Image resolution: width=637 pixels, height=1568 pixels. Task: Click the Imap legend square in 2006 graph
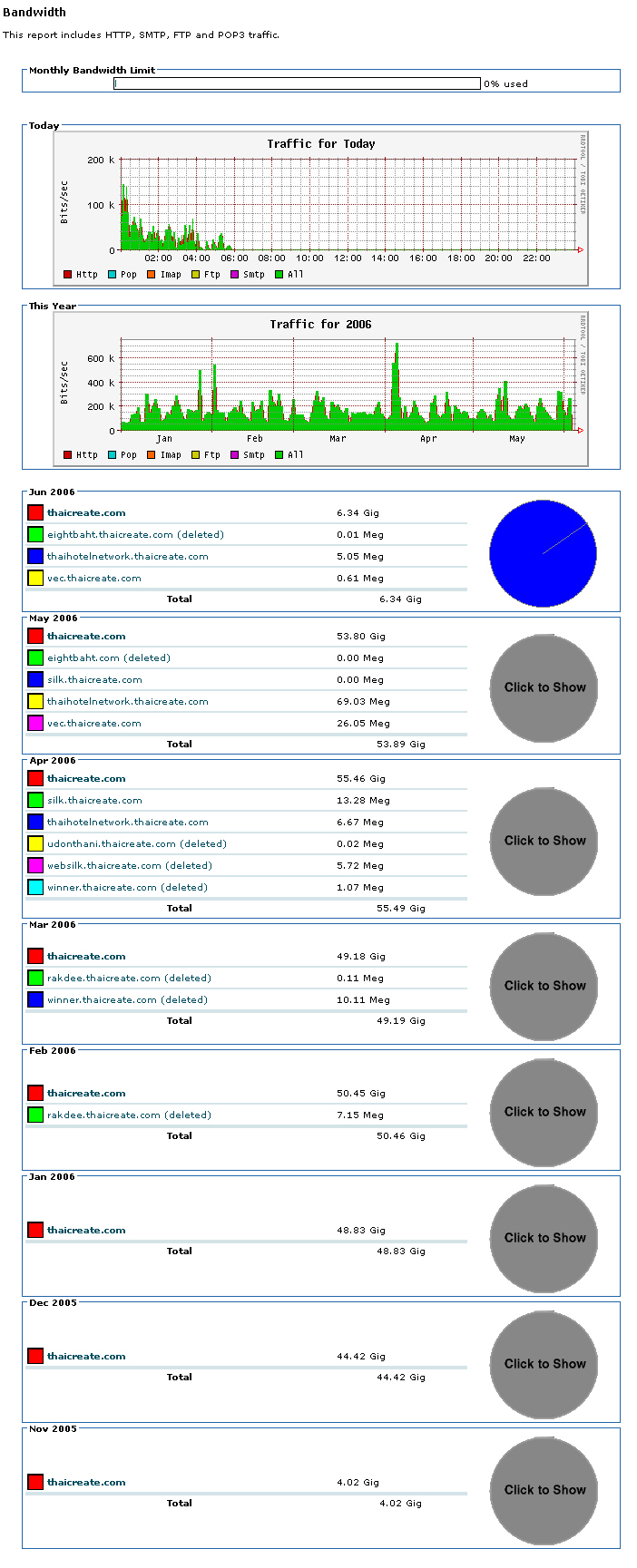pos(152,454)
